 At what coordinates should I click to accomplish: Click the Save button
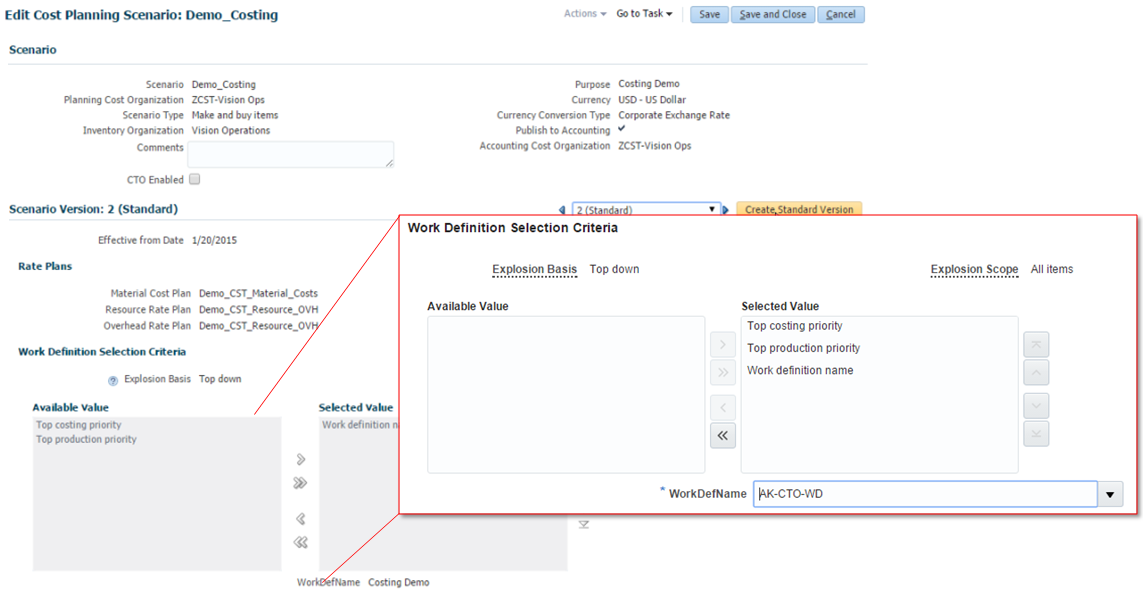(x=709, y=15)
